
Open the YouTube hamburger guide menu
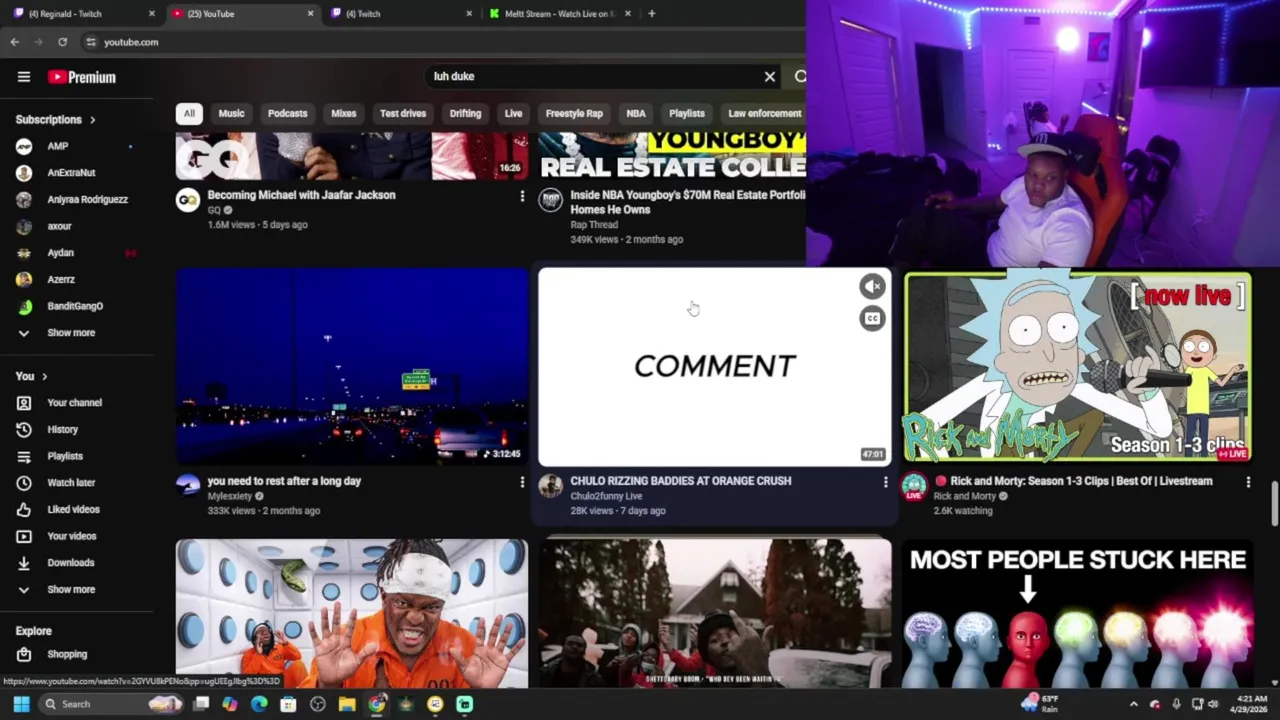(x=24, y=77)
